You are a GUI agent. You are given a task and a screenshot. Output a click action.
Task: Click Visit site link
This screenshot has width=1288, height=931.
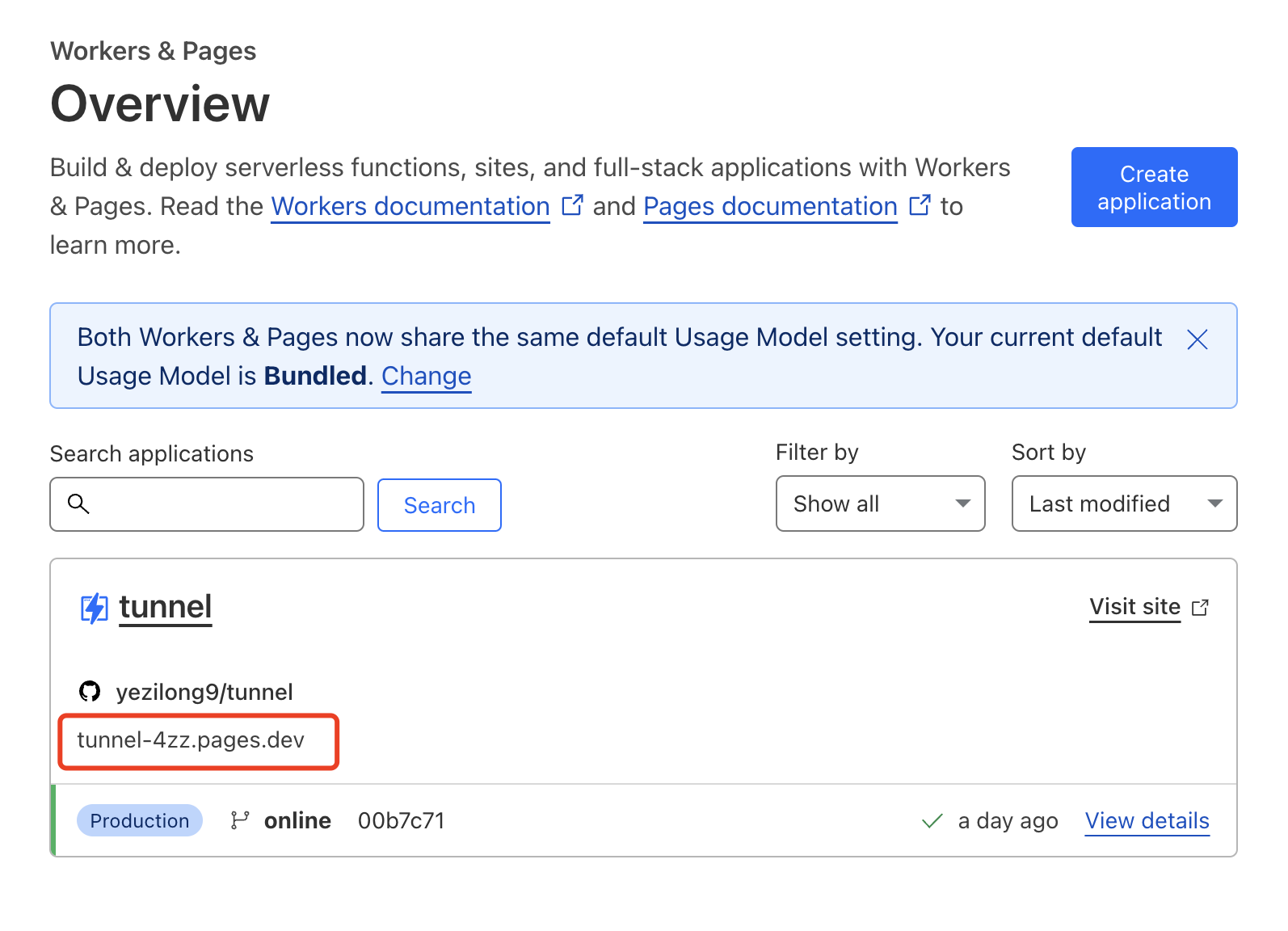[1134, 607]
